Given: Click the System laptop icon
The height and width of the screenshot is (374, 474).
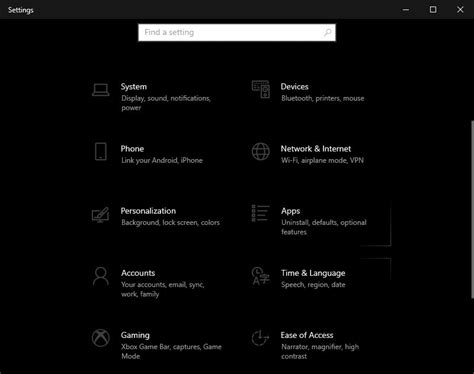Looking at the screenshot, I should click(x=101, y=90).
